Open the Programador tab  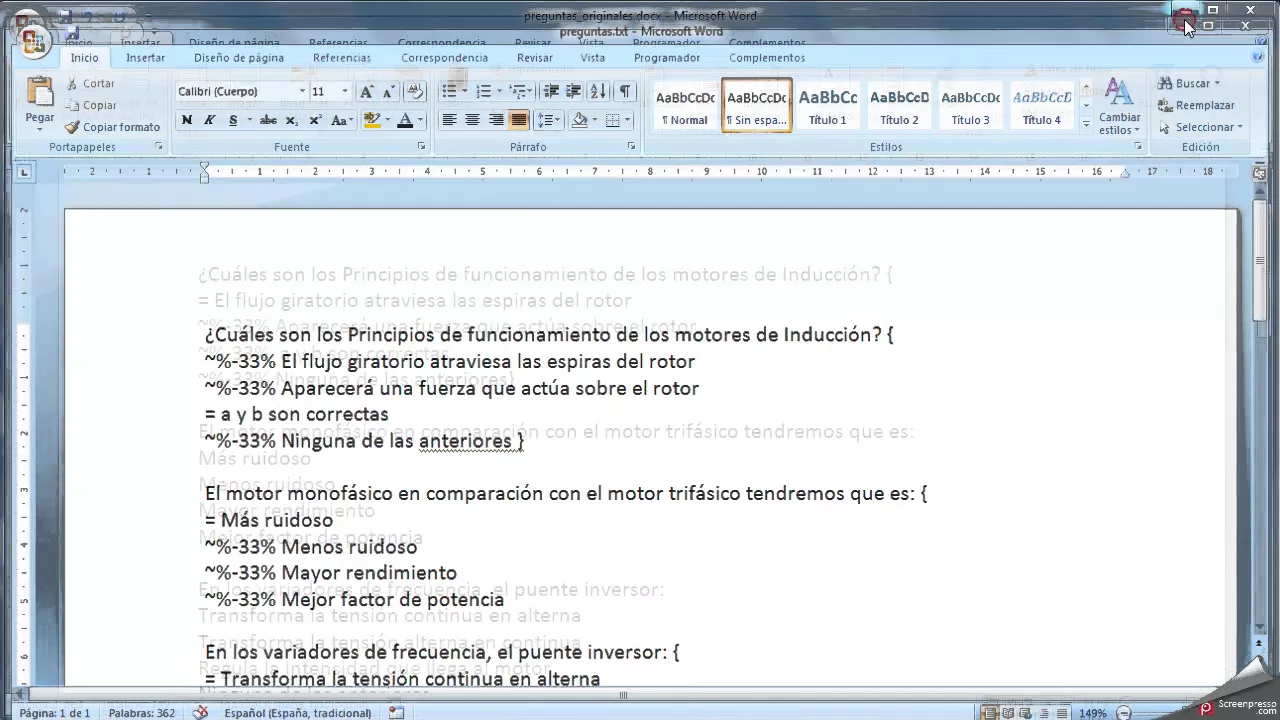point(667,58)
